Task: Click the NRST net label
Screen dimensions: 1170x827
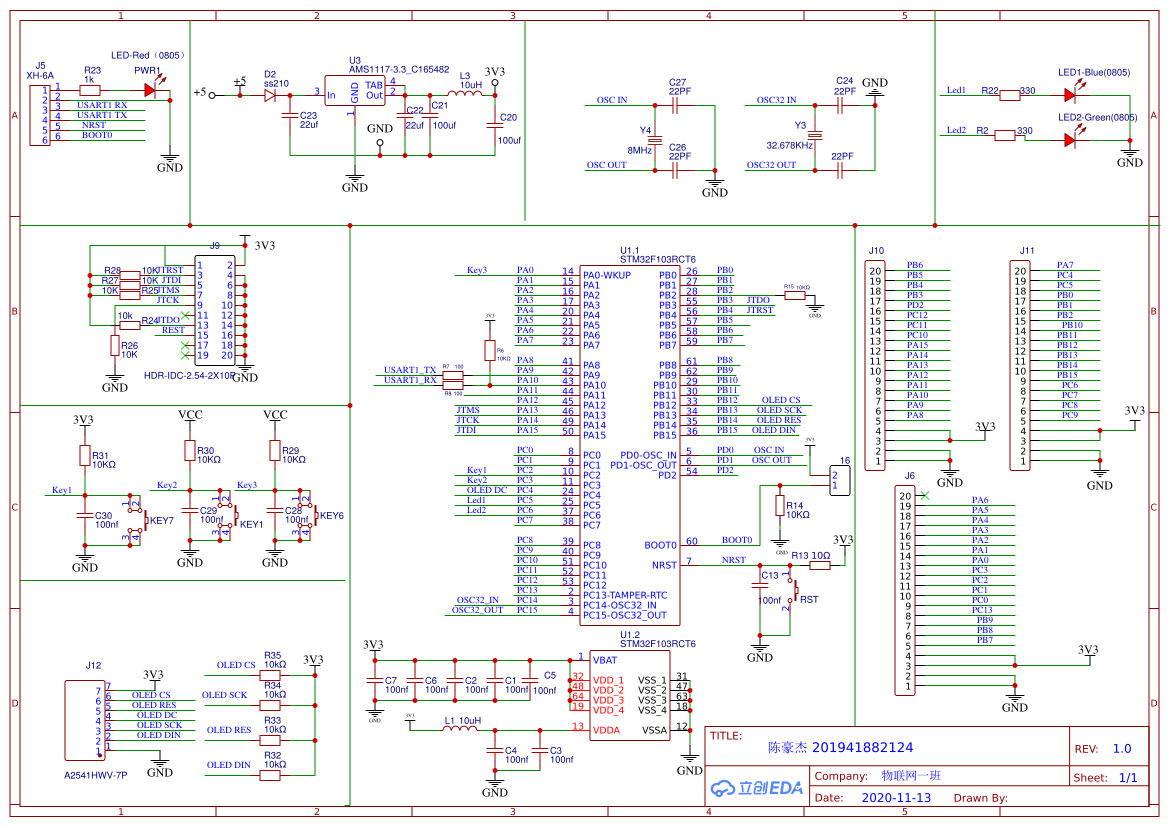Action: coord(733,560)
